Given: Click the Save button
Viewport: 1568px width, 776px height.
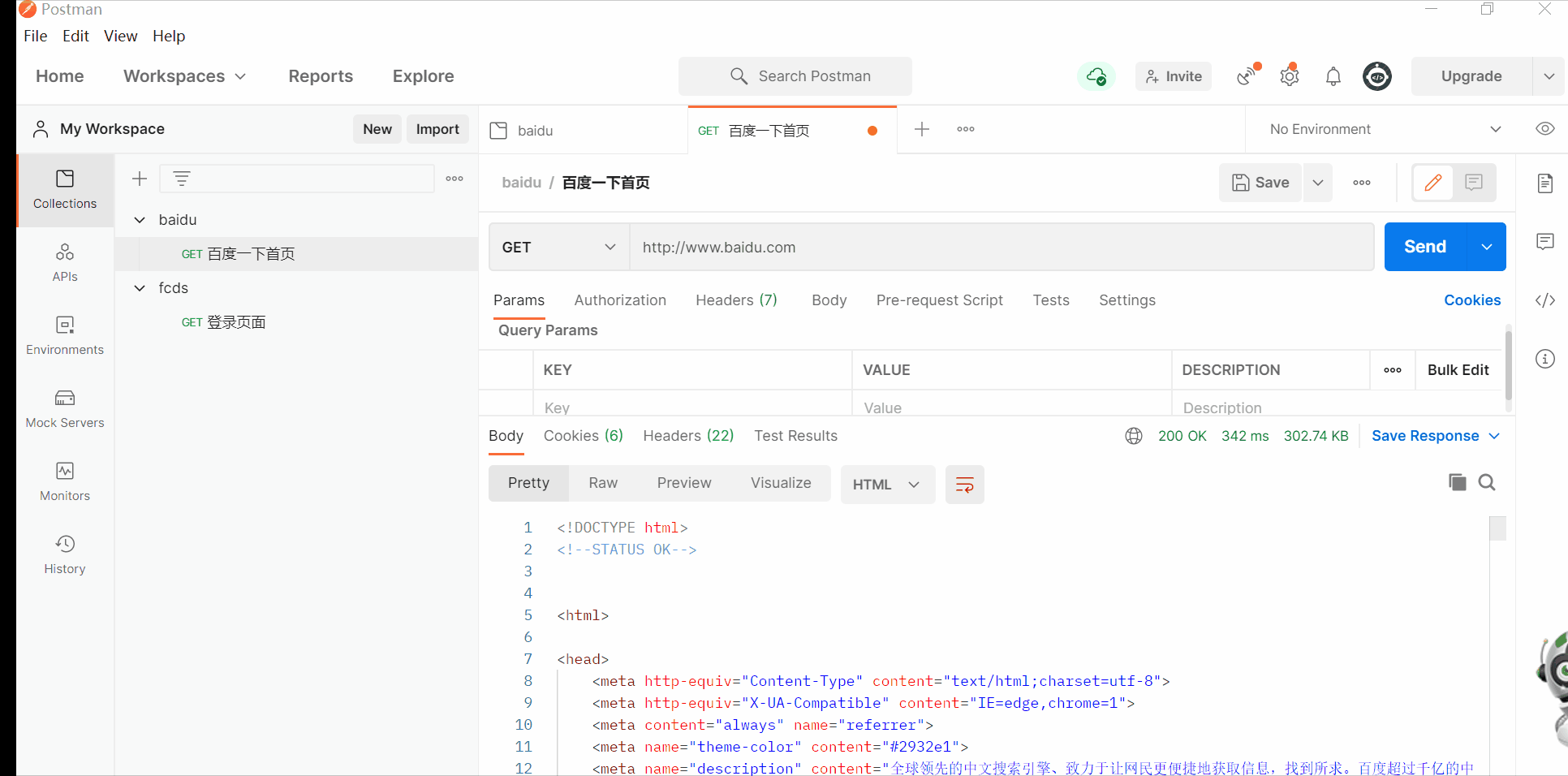Looking at the screenshot, I should point(1260,183).
